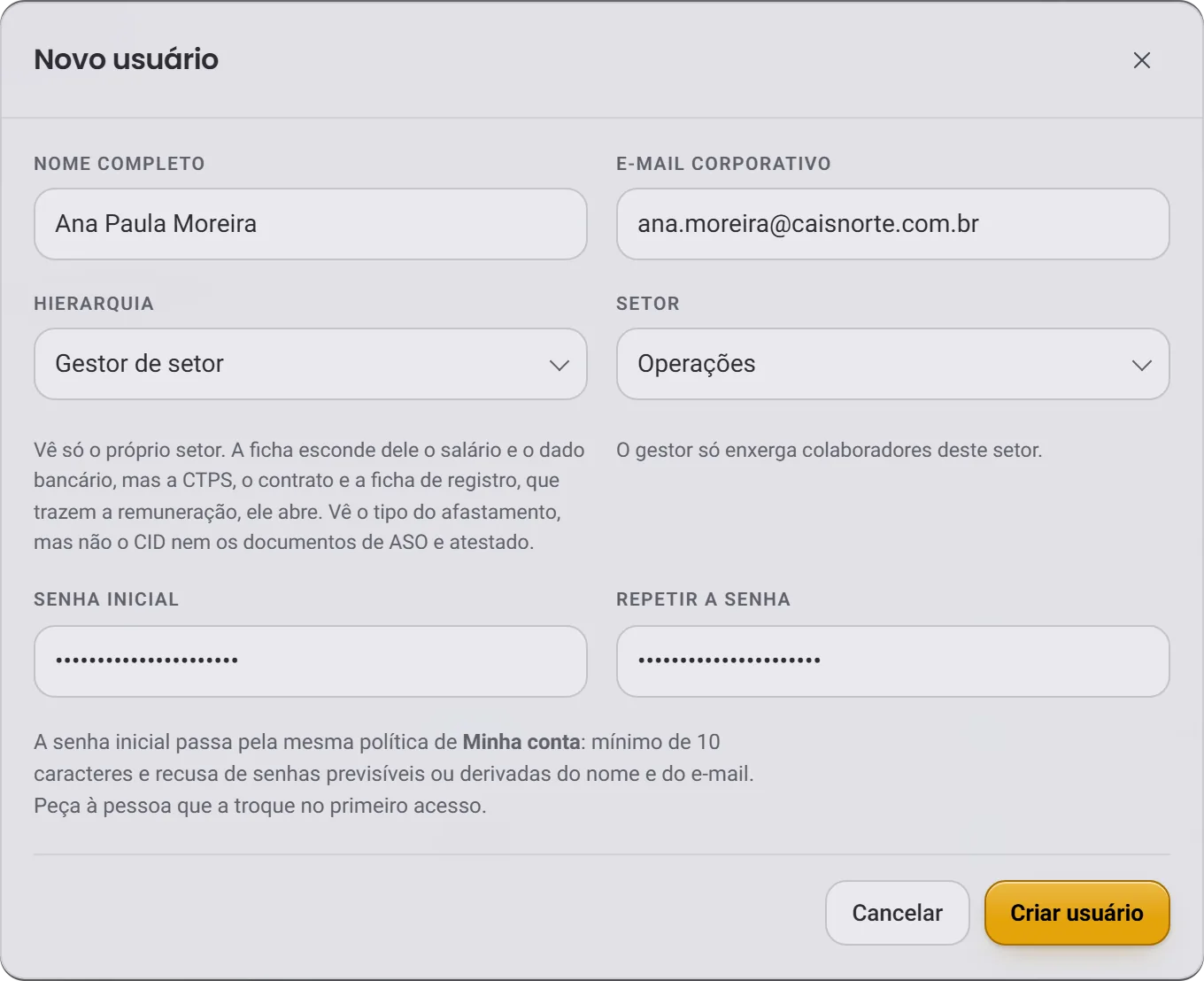Viewport: 1204px width, 981px height.
Task: Click the 'Novo usuário' dialog title
Action: click(127, 59)
